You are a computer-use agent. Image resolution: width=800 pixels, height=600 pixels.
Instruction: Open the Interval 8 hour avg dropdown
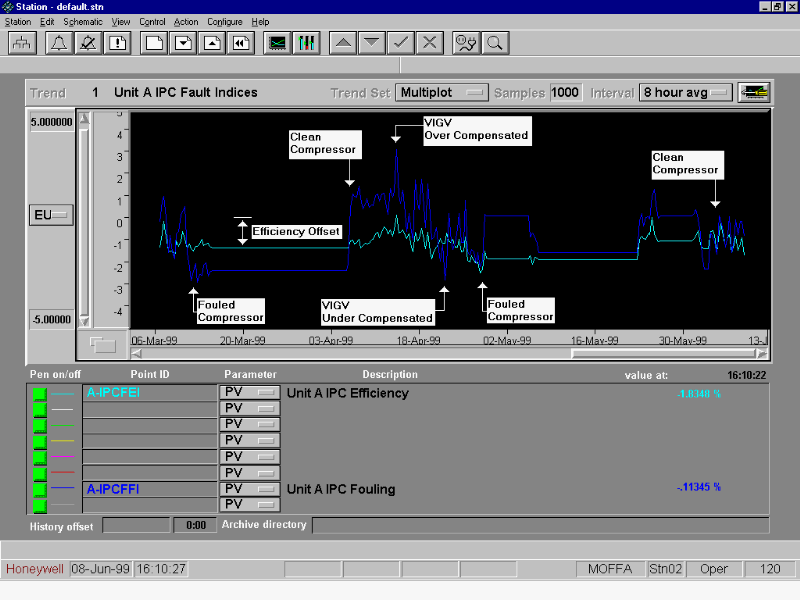685,92
